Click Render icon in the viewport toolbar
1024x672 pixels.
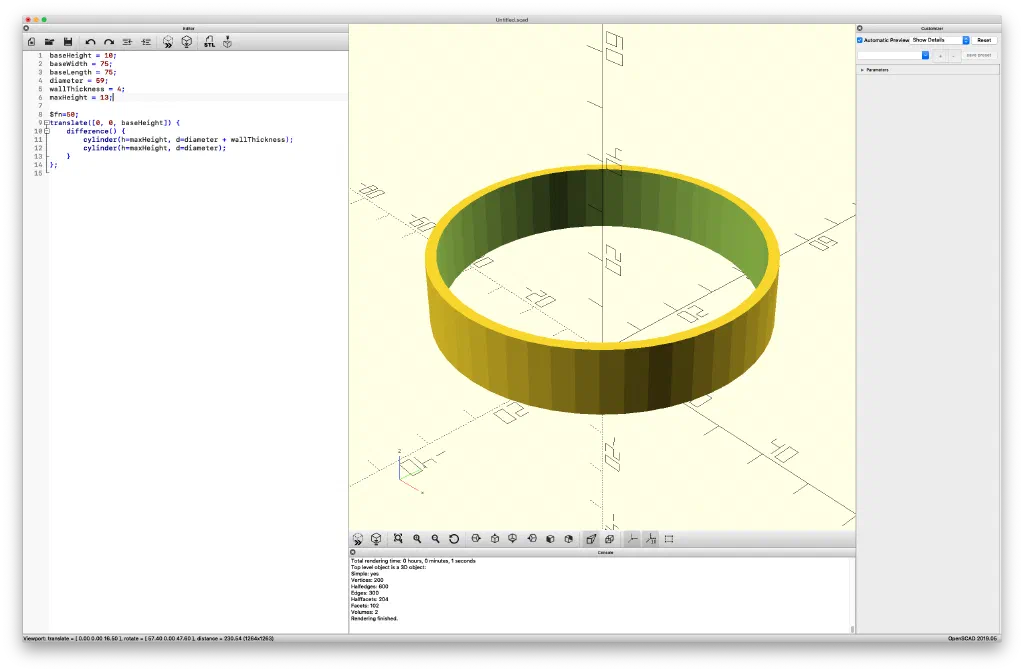tap(376, 539)
